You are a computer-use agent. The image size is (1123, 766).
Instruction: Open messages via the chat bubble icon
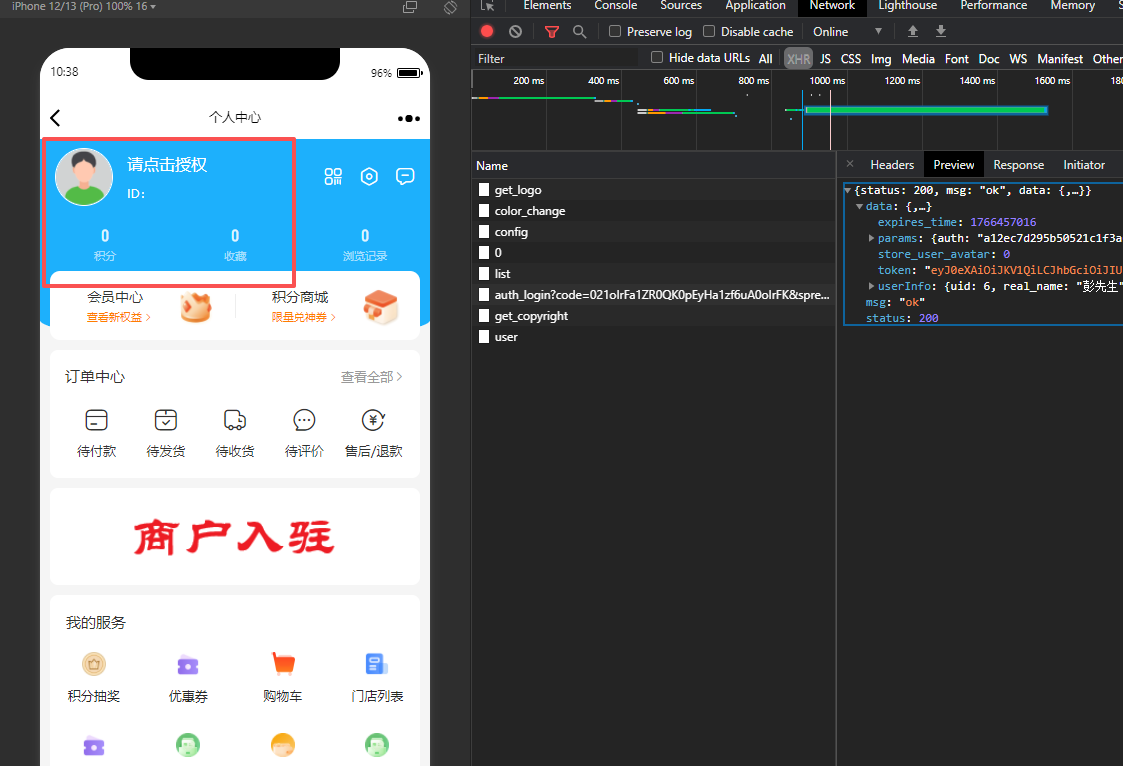pyautogui.click(x=405, y=176)
